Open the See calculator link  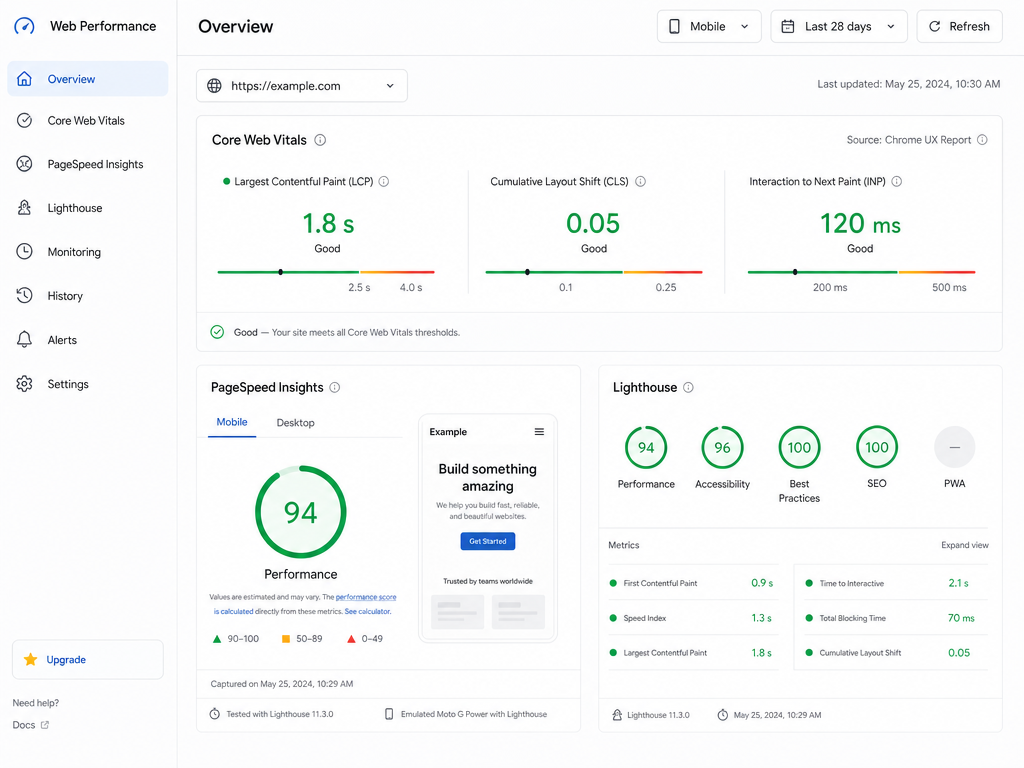(x=368, y=612)
